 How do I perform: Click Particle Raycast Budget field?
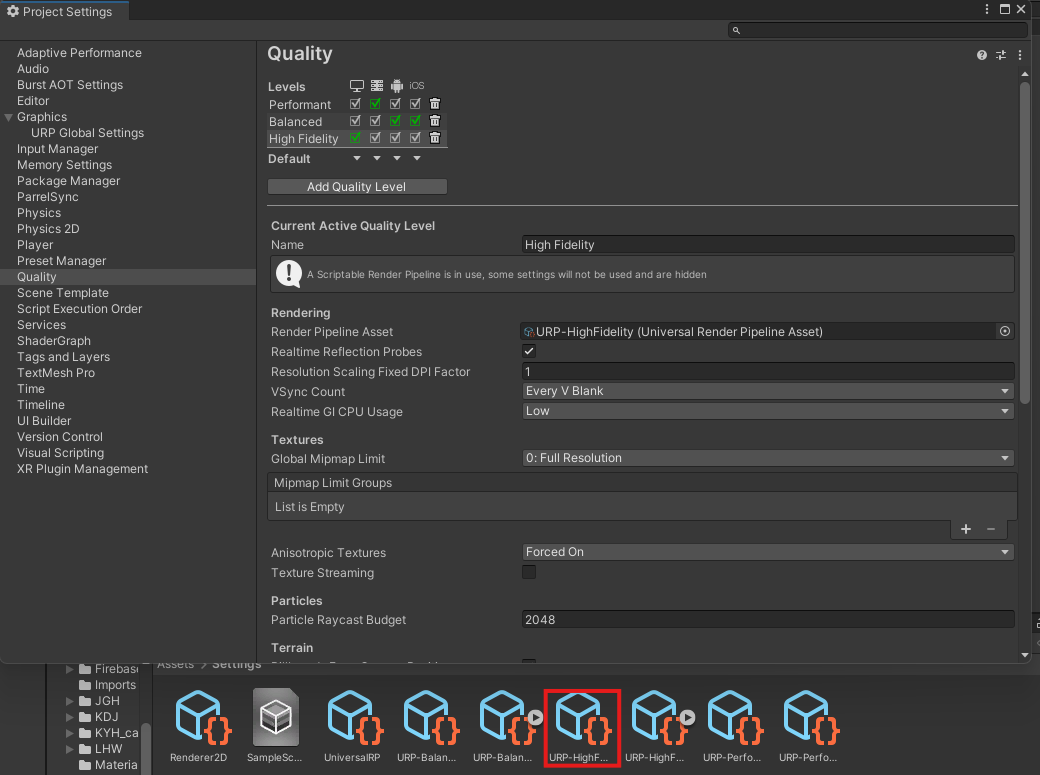coord(768,619)
